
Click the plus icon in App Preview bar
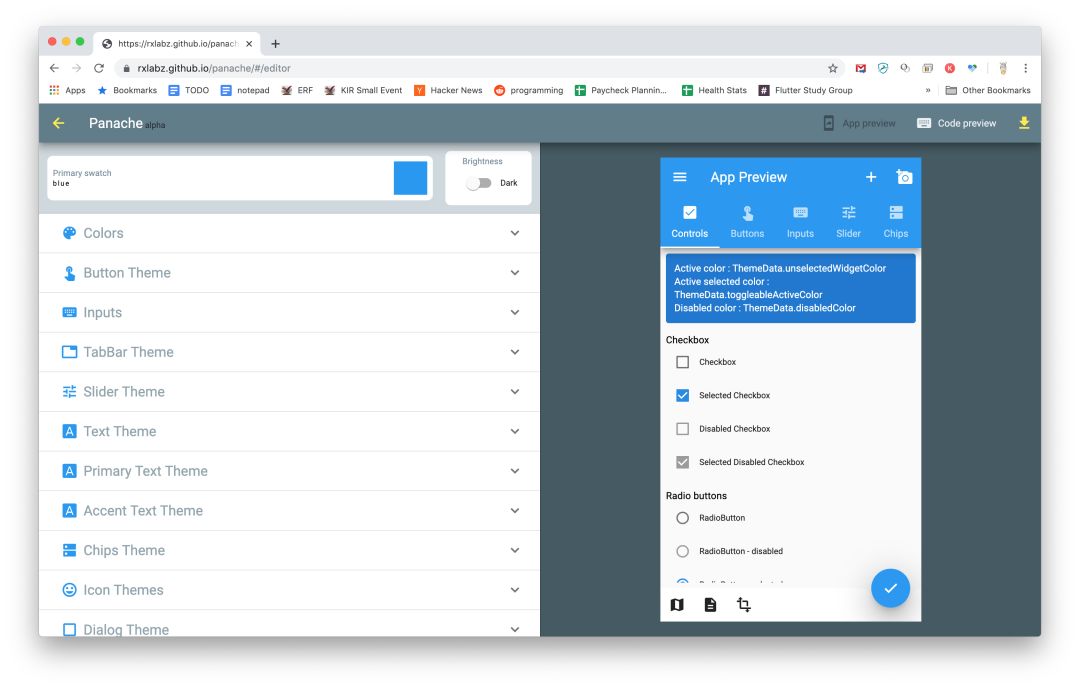[x=871, y=177]
